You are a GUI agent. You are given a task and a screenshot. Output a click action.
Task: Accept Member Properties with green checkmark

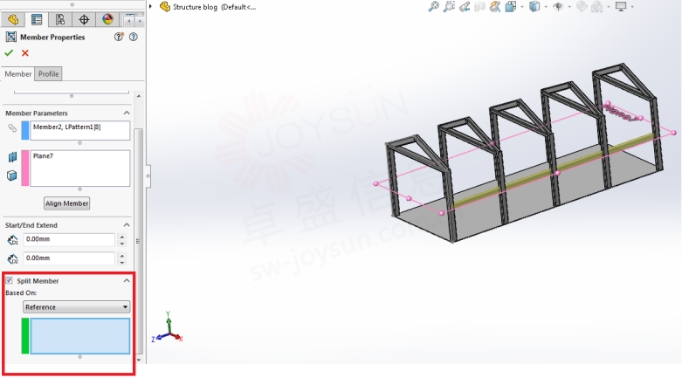coord(9,53)
